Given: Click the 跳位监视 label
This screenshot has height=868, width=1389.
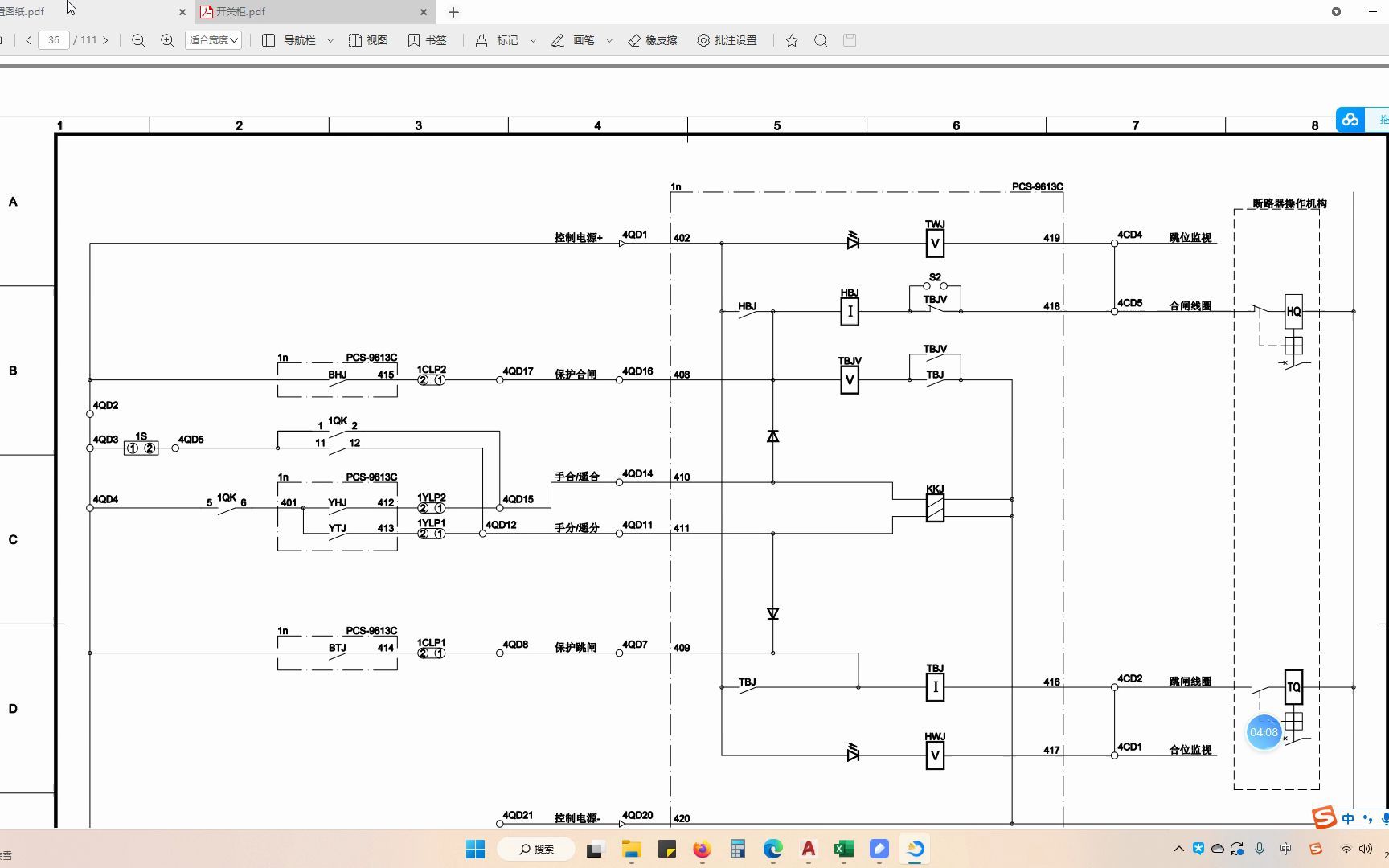Looking at the screenshot, I should tap(1190, 238).
